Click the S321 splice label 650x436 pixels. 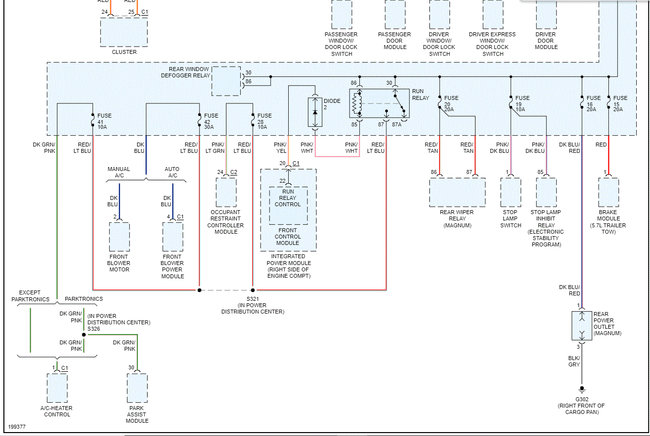pyautogui.click(x=252, y=305)
